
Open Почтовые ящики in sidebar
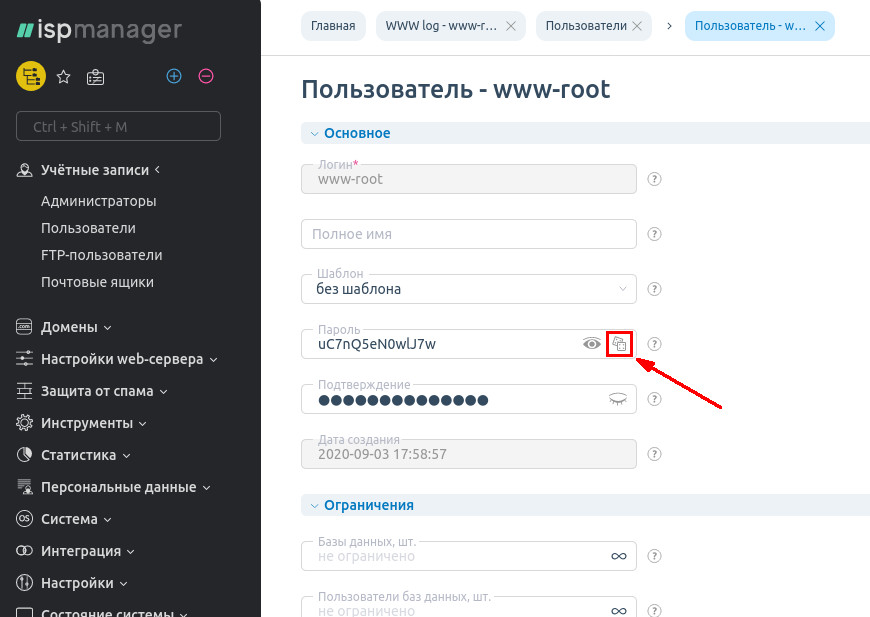[x=97, y=282]
